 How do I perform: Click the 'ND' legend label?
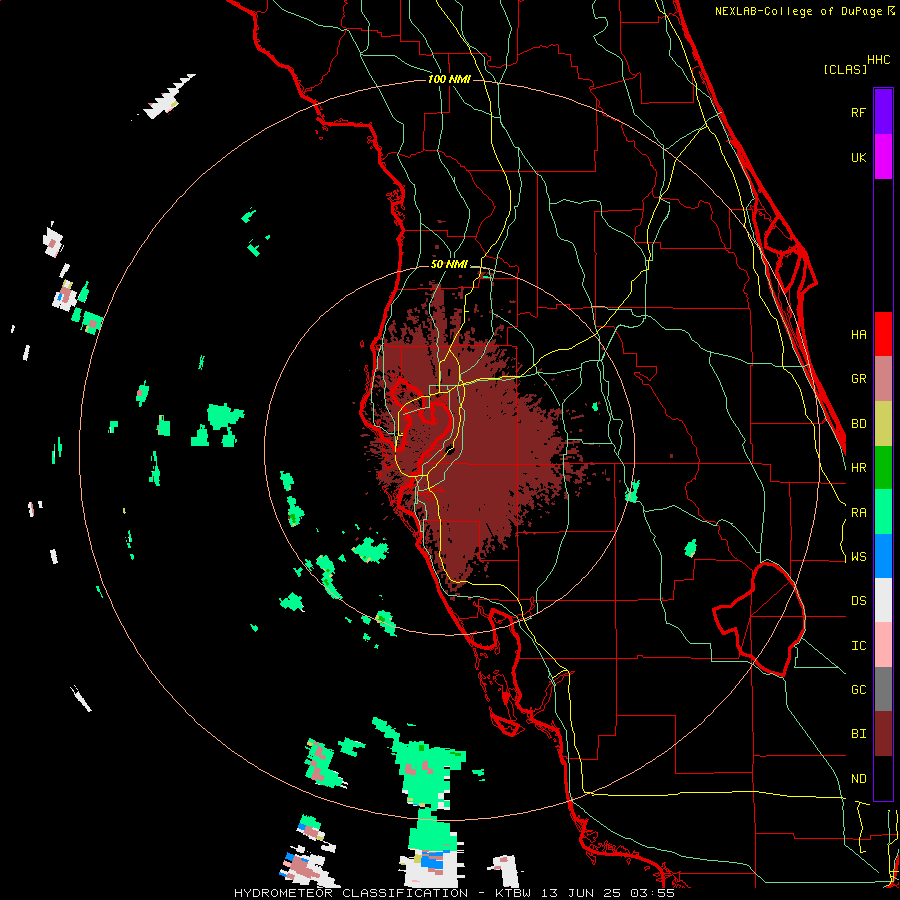[x=858, y=779]
